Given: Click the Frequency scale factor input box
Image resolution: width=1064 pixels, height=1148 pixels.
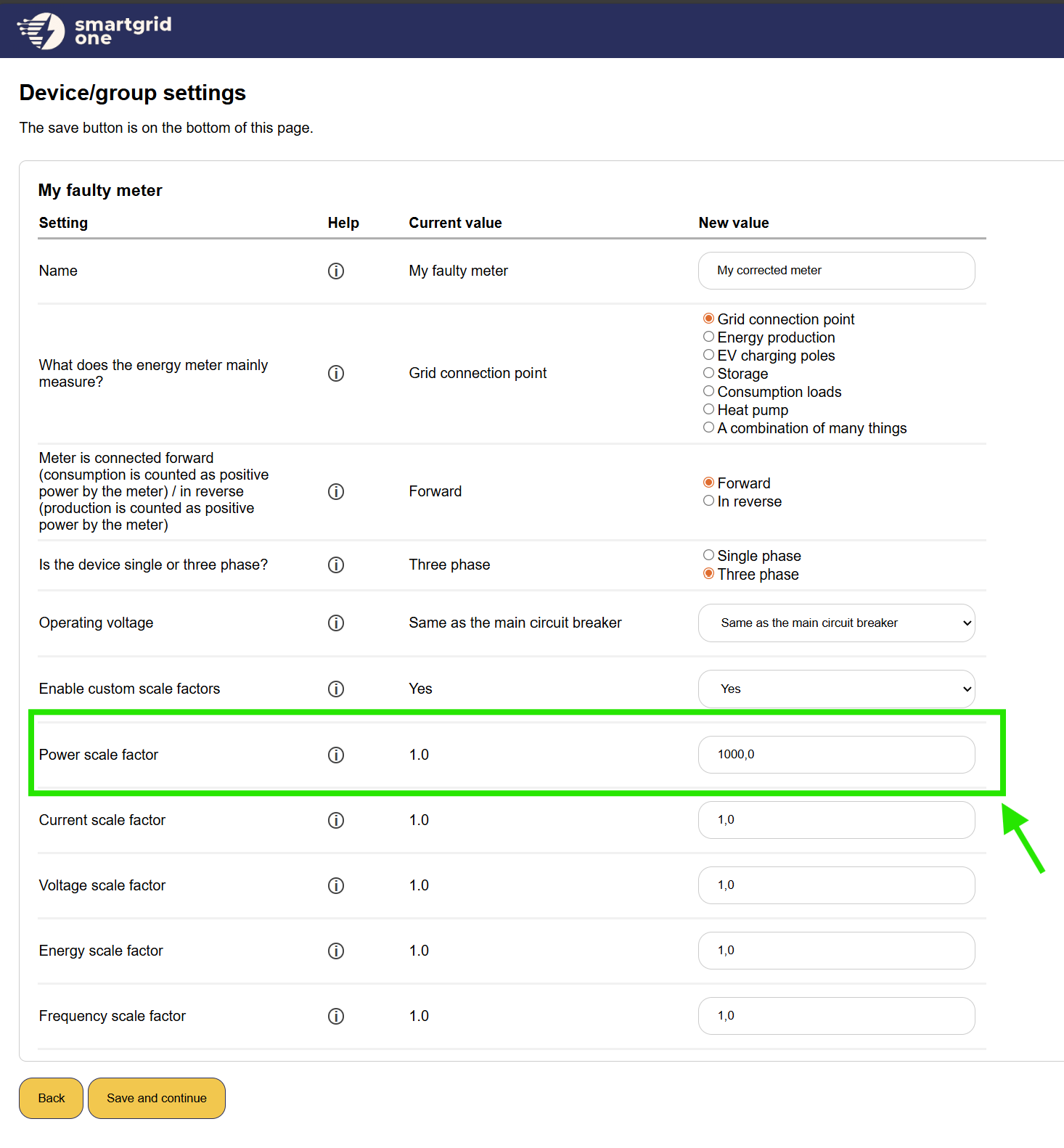Looking at the screenshot, I should 836,1016.
